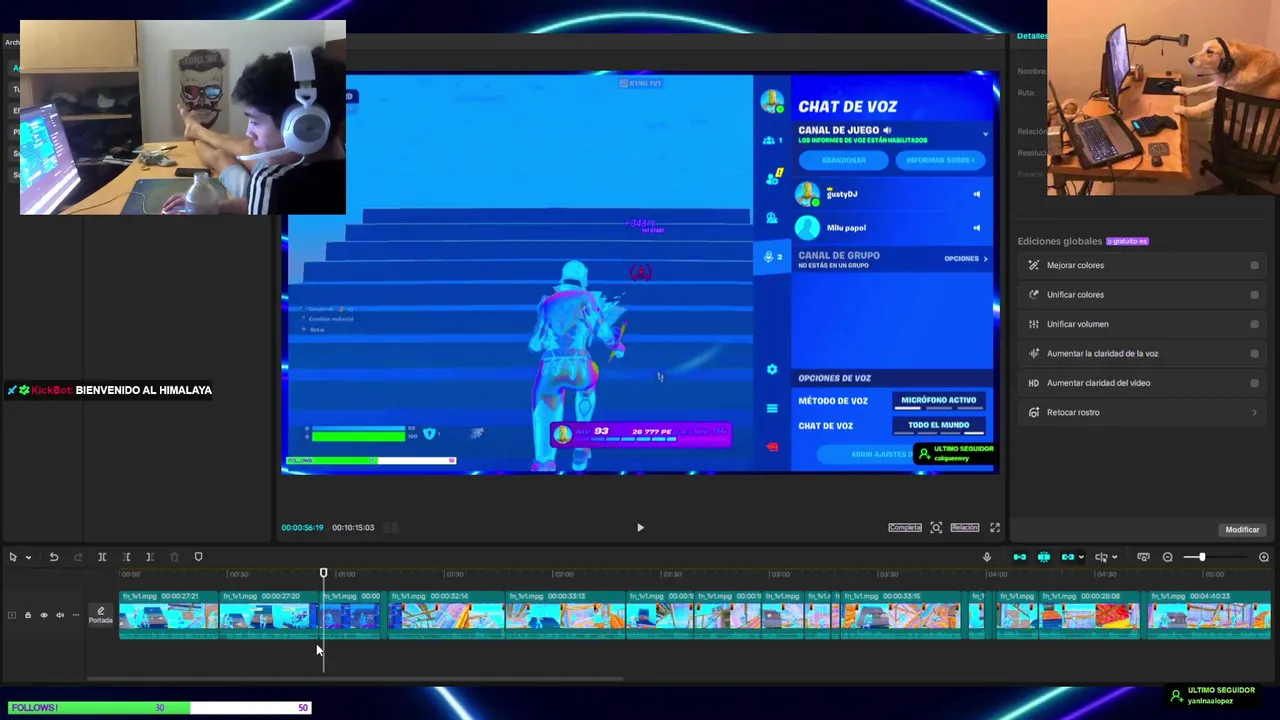Zoom out the timeline
1280x720 pixels.
(x=1168, y=557)
